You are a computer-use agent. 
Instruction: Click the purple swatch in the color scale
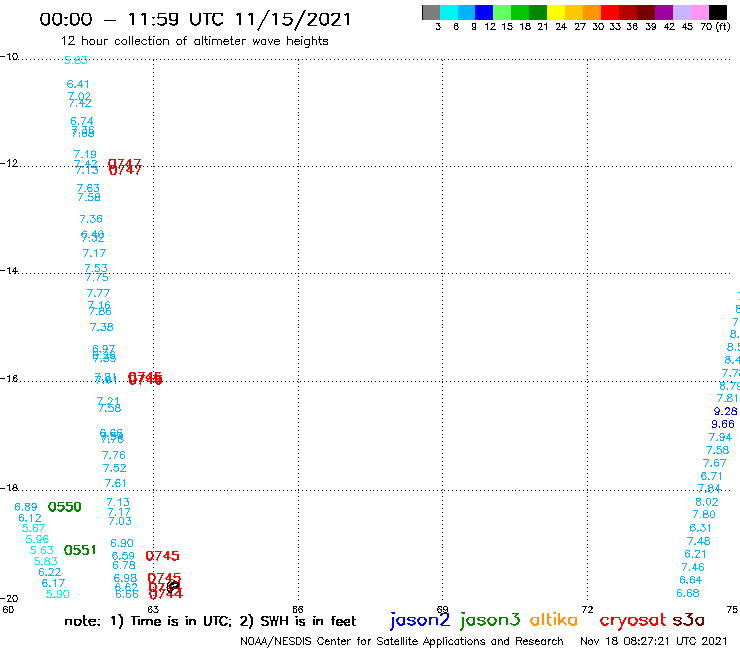click(x=664, y=12)
